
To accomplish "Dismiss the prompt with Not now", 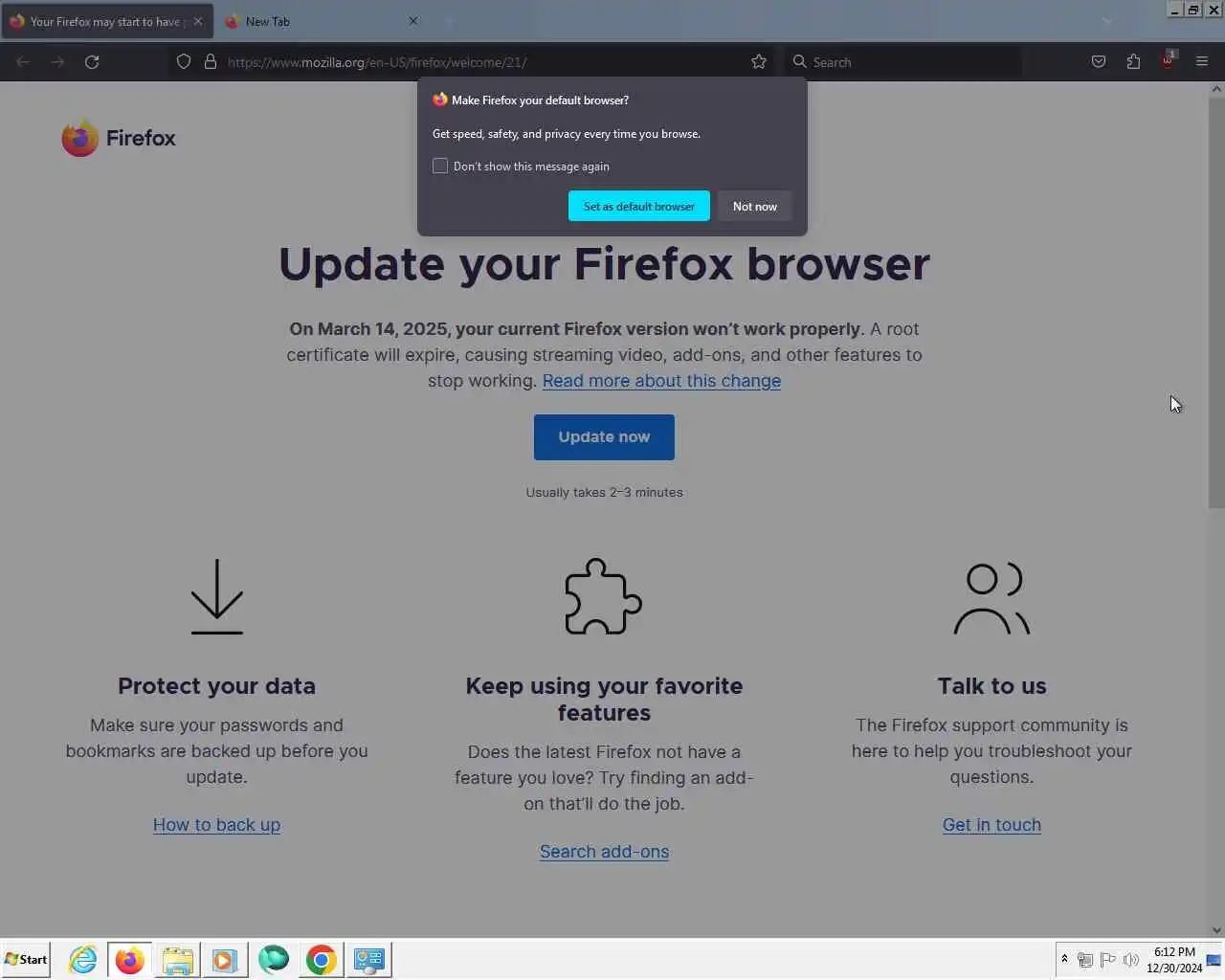I will [755, 206].
